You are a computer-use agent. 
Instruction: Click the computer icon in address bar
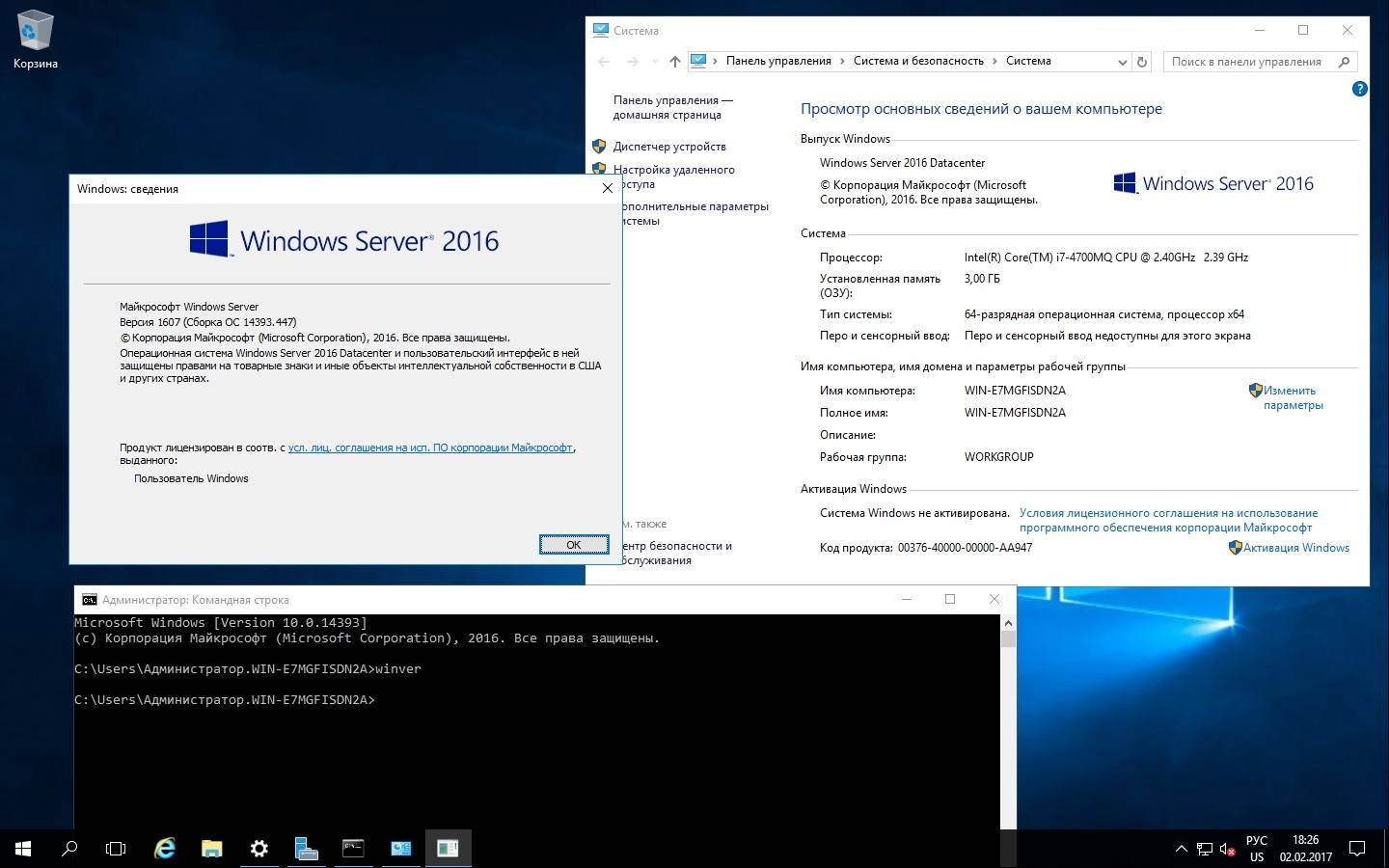[x=698, y=61]
